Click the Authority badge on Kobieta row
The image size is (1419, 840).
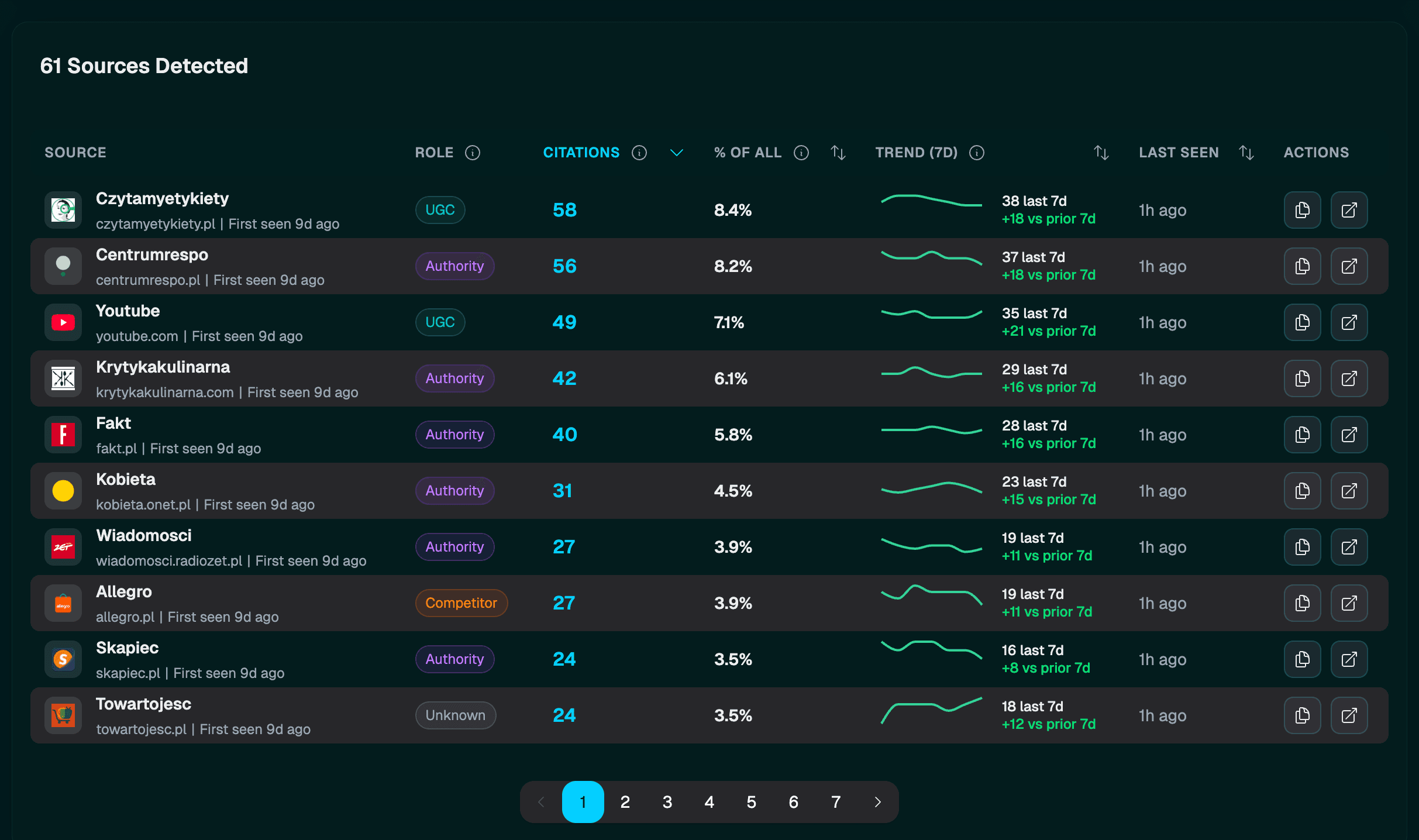(454, 490)
